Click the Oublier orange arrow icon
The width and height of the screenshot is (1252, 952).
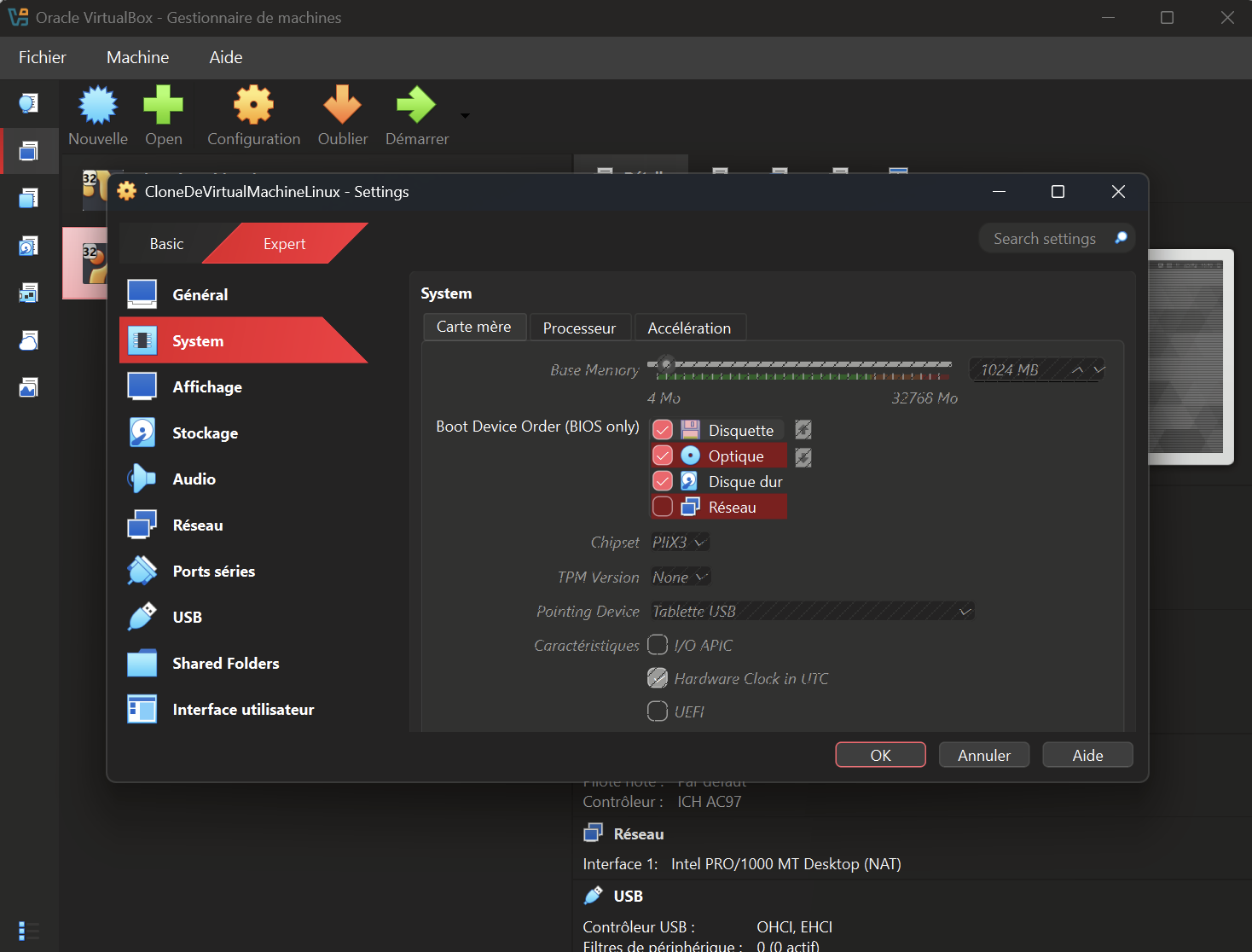[x=342, y=105]
